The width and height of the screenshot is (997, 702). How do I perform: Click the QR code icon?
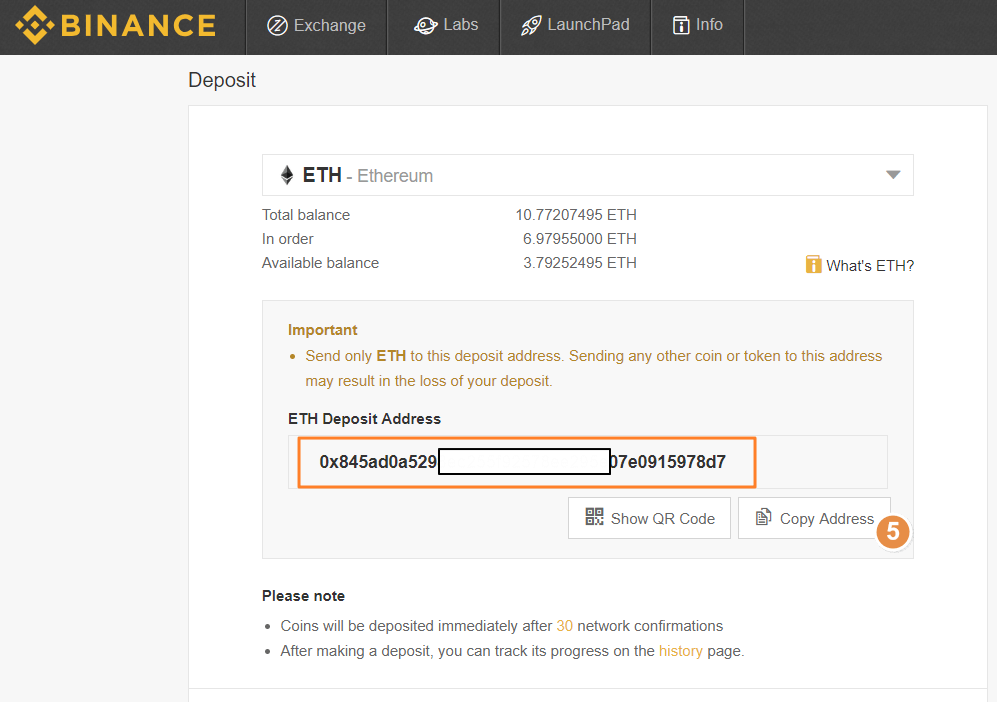[x=595, y=516]
